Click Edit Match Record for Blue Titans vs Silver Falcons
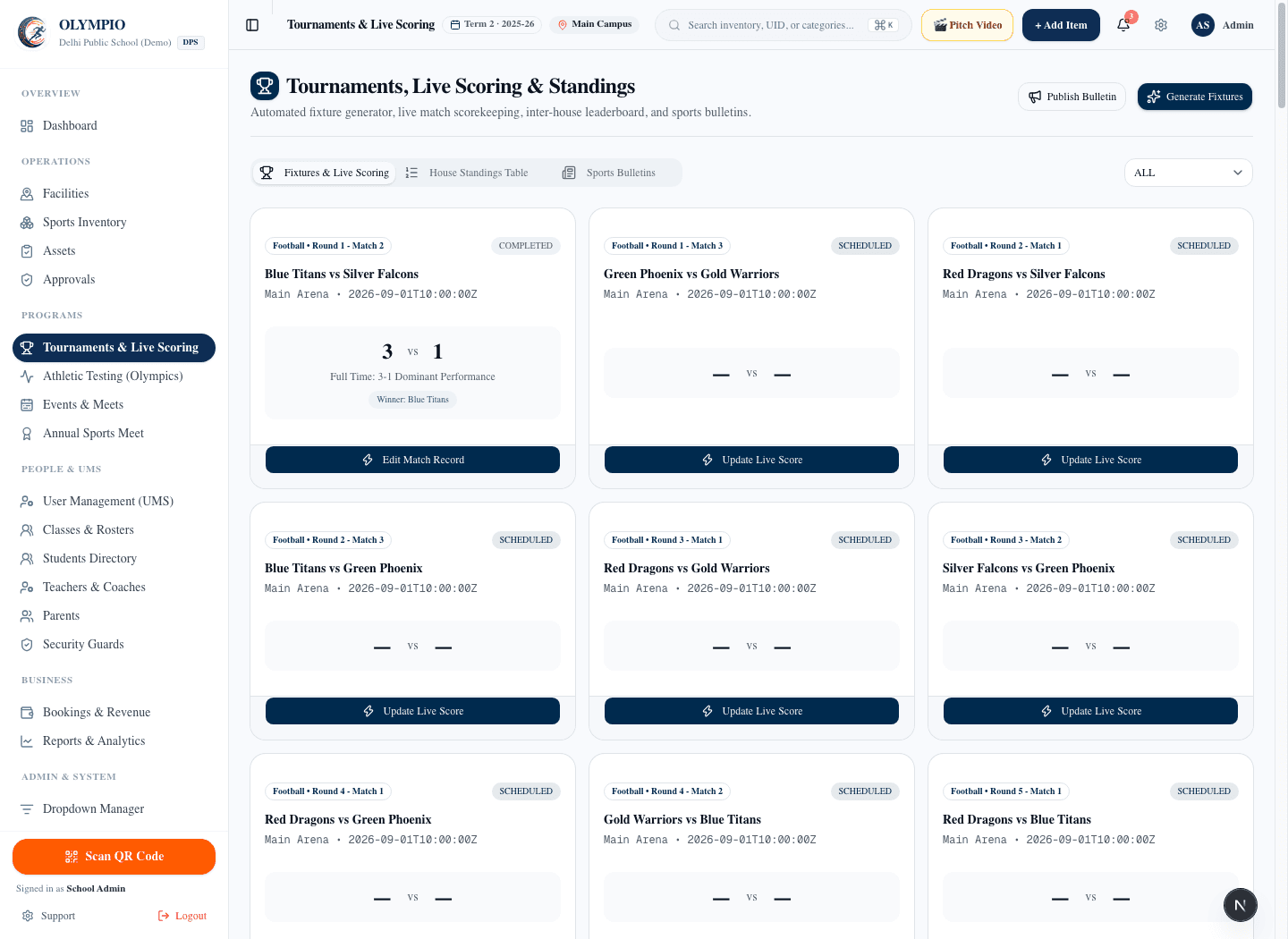1288x939 pixels. 412,460
